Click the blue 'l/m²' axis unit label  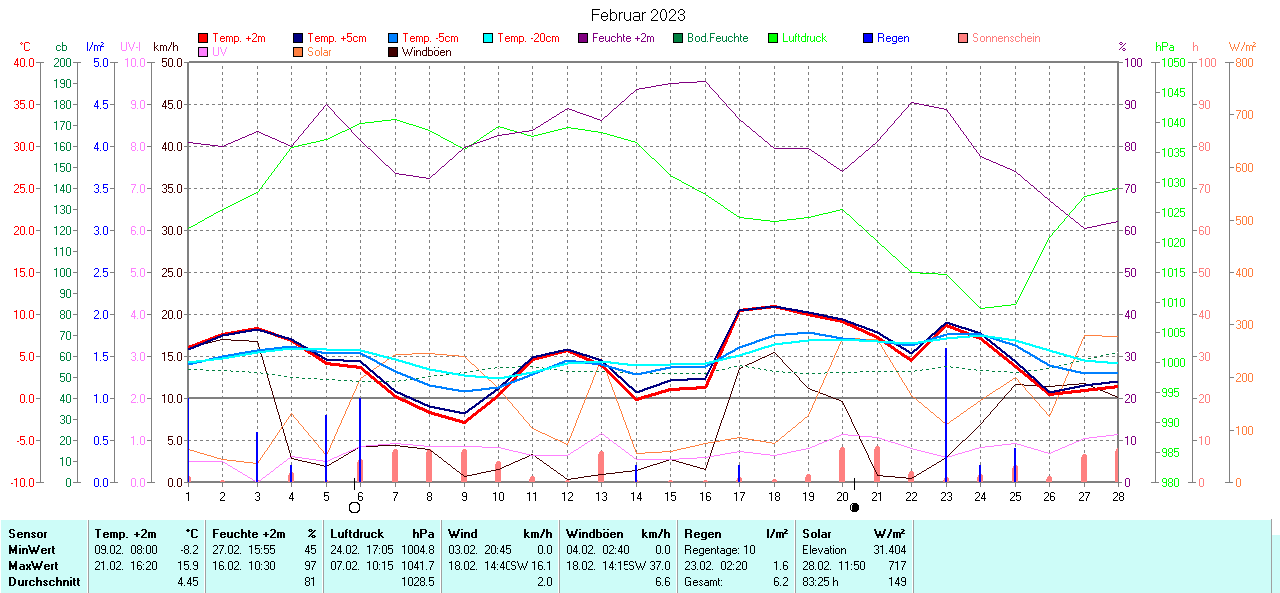[95, 47]
